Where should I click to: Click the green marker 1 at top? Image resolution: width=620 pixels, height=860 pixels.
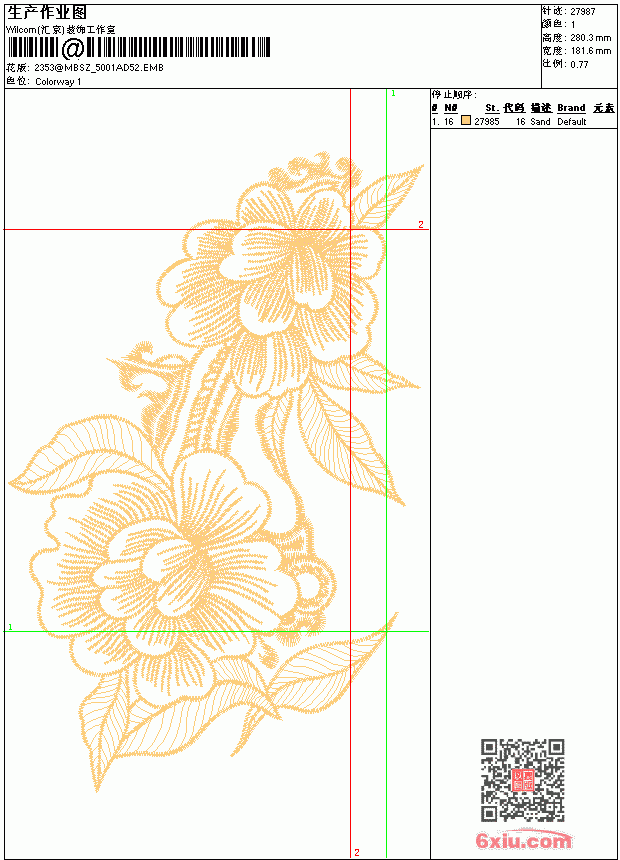(x=393, y=94)
